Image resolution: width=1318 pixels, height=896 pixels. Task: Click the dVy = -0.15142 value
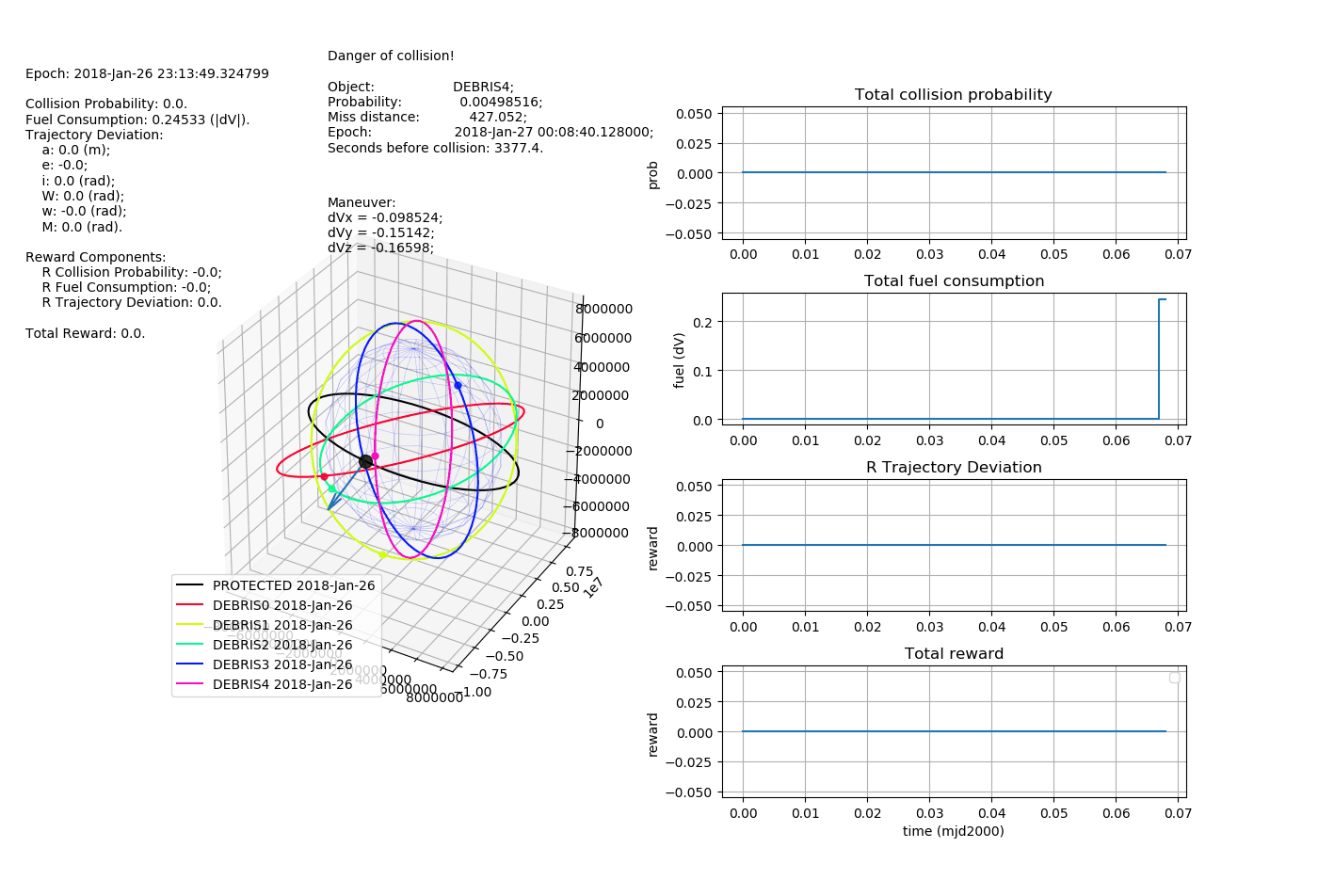380,232
